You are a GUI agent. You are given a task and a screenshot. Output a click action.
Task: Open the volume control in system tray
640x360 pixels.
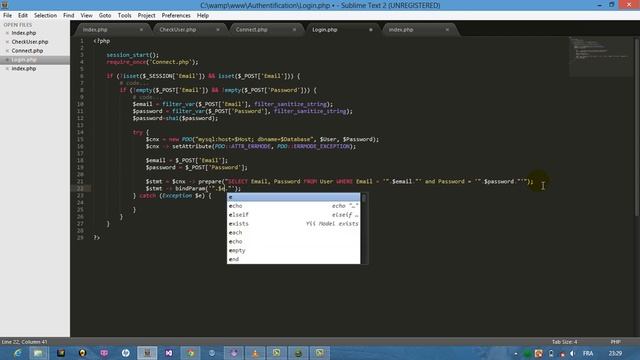tap(572, 353)
